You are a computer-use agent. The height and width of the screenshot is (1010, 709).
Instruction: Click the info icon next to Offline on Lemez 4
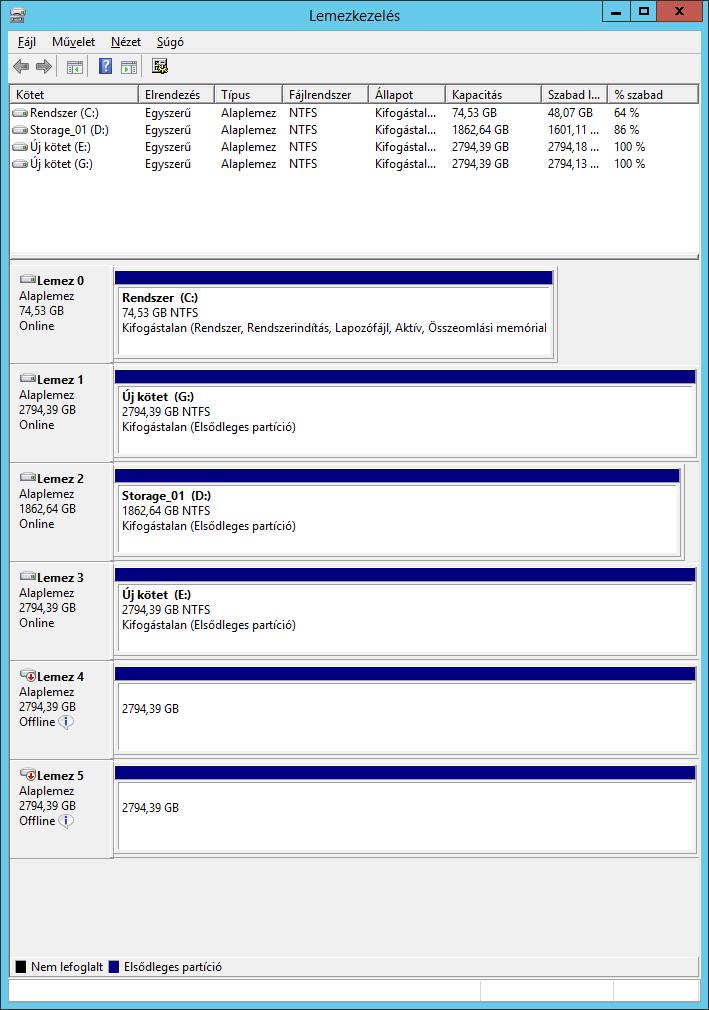[66, 722]
